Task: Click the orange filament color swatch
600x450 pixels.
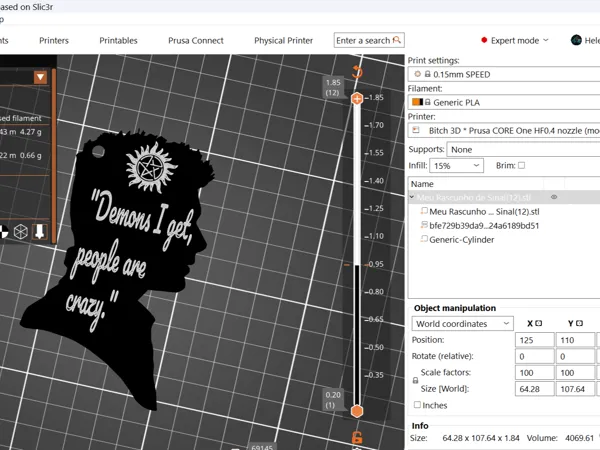Action: pyautogui.click(x=417, y=102)
